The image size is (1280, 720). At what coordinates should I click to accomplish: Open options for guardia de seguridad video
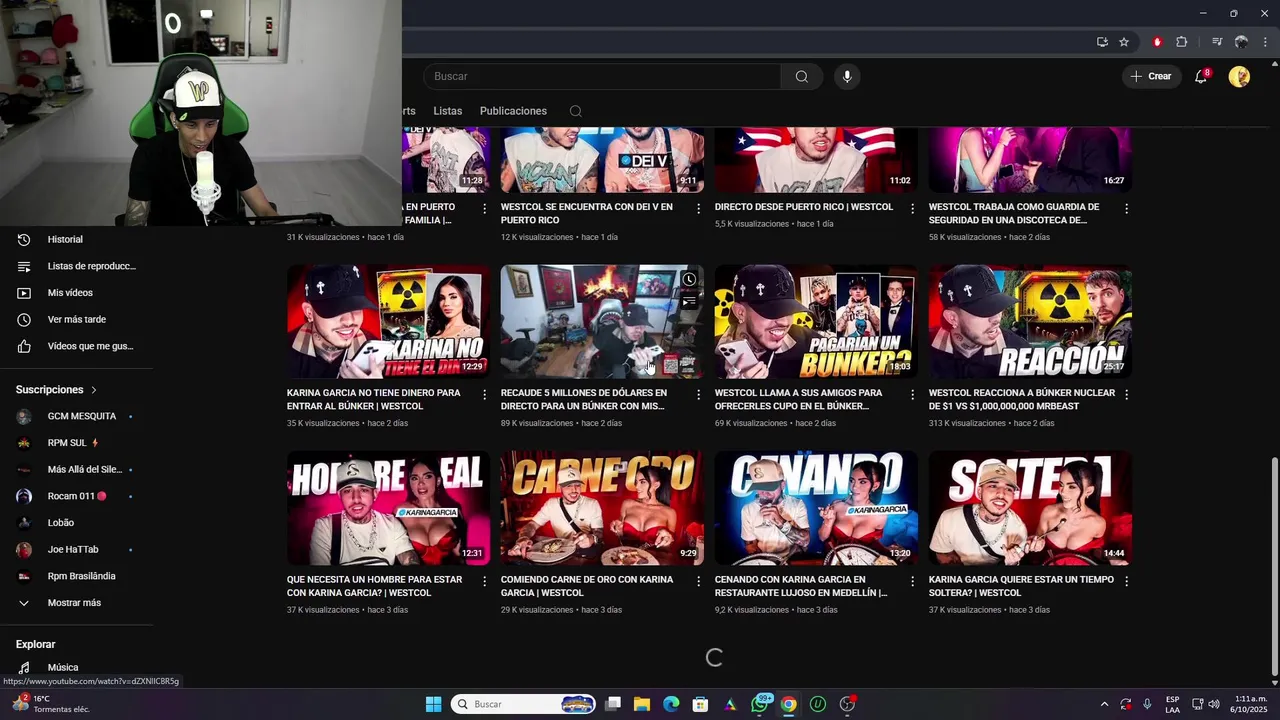pyautogui.click(x=1127, y=209)
